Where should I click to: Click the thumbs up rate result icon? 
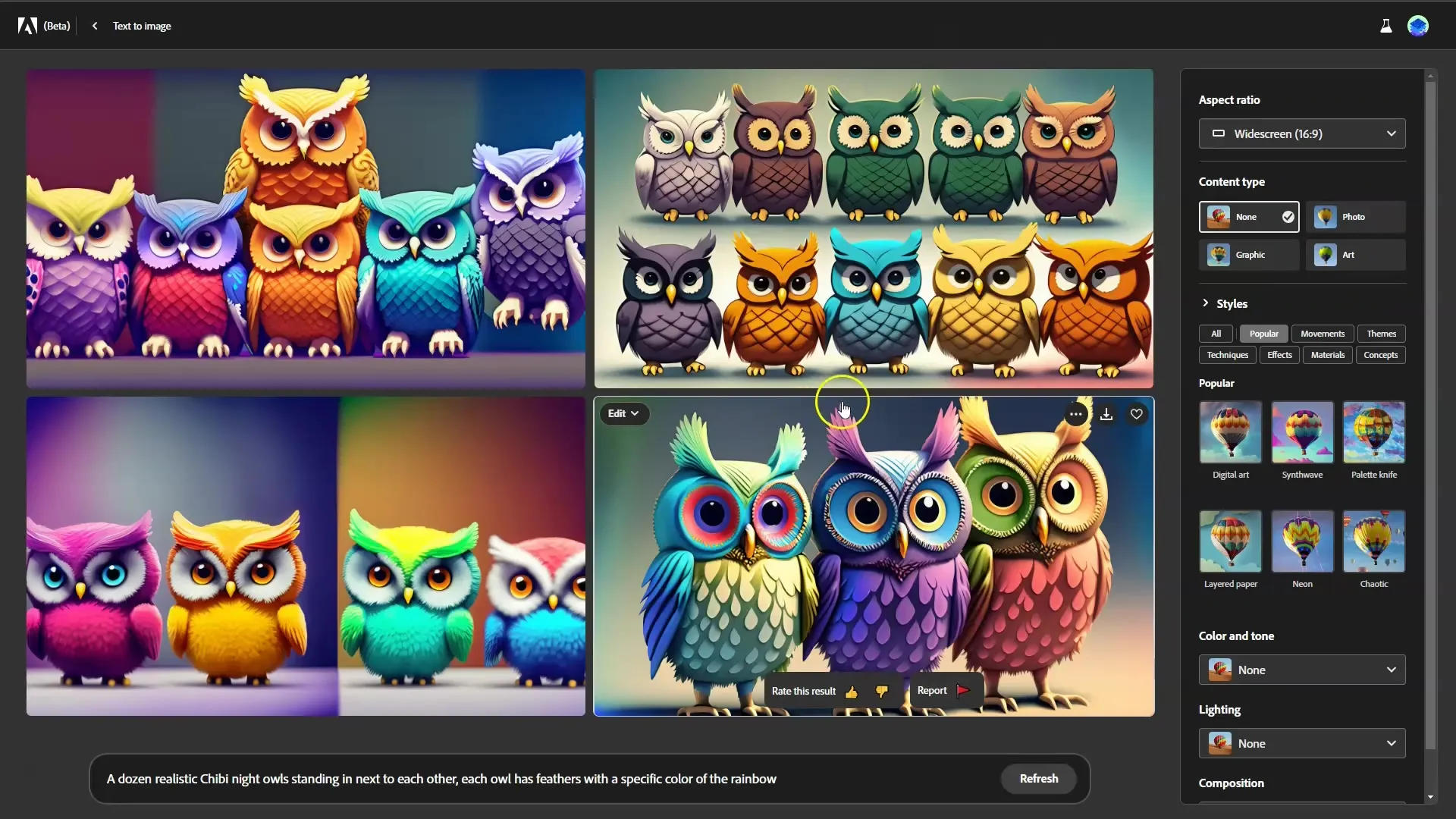pyautogui.click(x=851, y=691)
